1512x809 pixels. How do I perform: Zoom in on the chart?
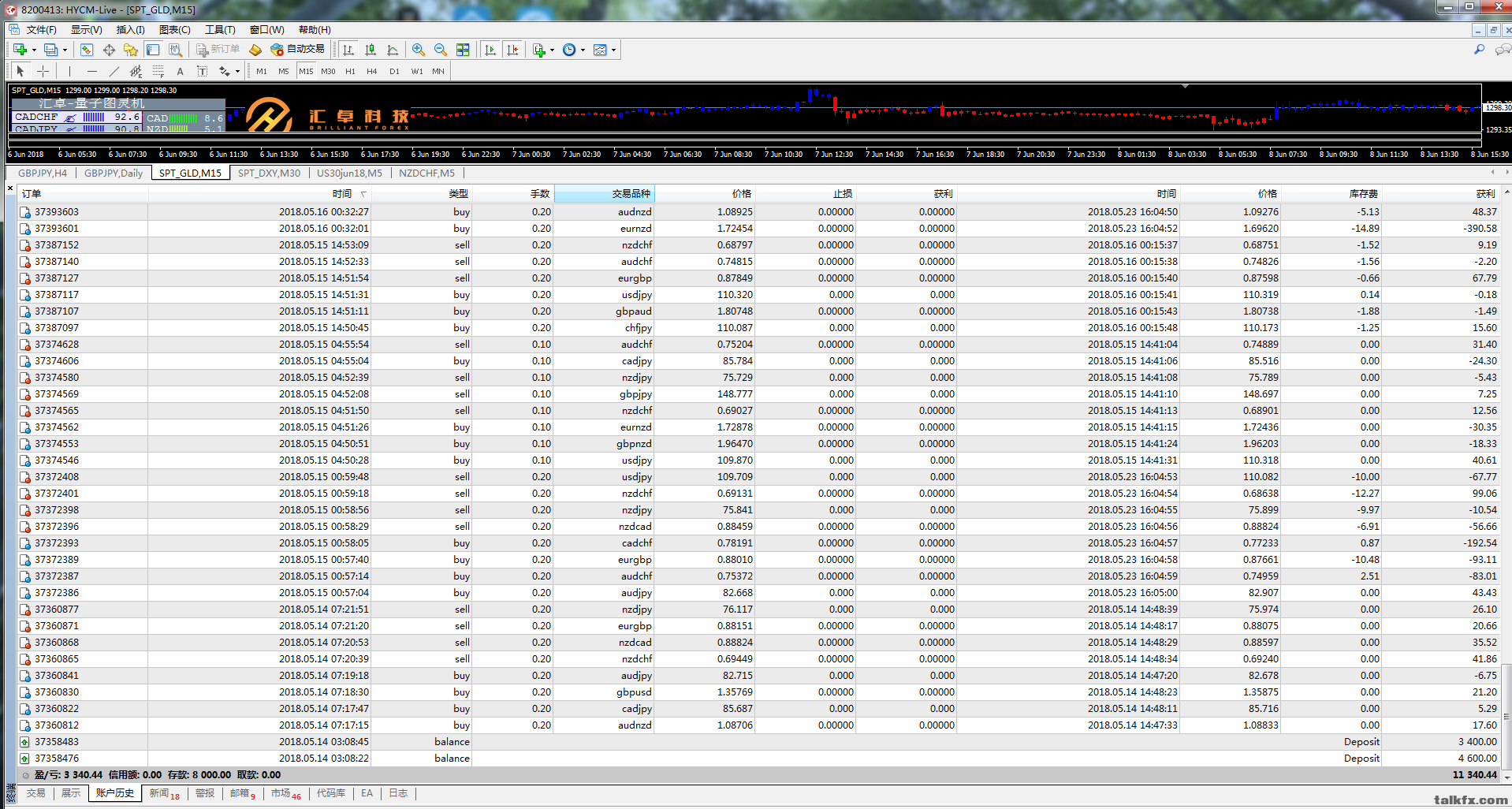pos(419,50)
